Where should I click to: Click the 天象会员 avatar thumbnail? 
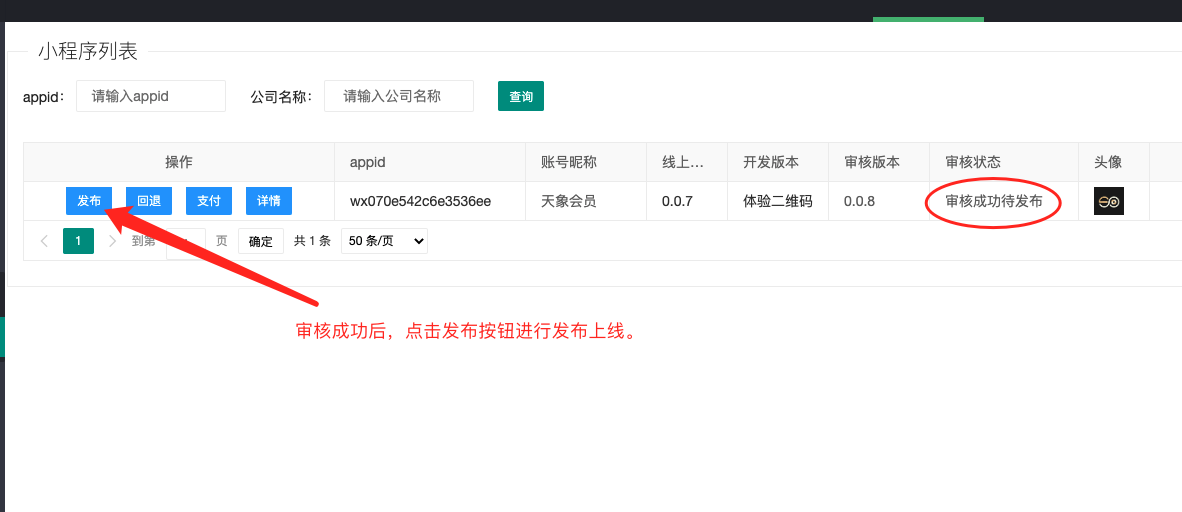[1108, 201]
